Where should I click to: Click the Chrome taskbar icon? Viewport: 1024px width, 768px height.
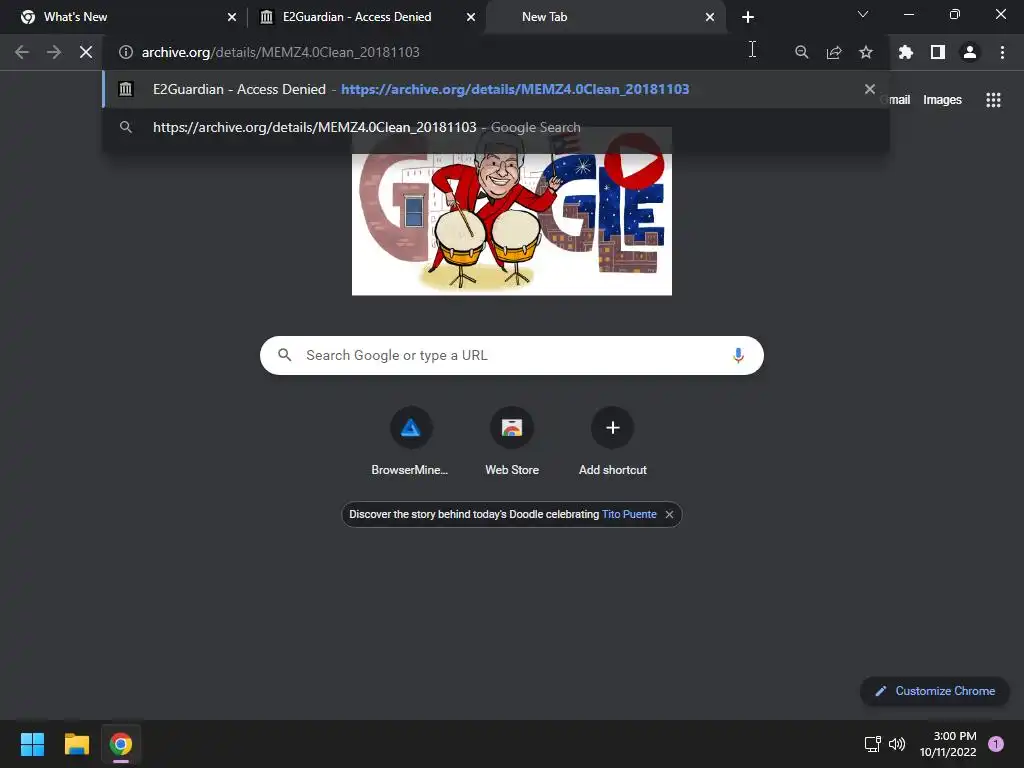click(121, 744)
